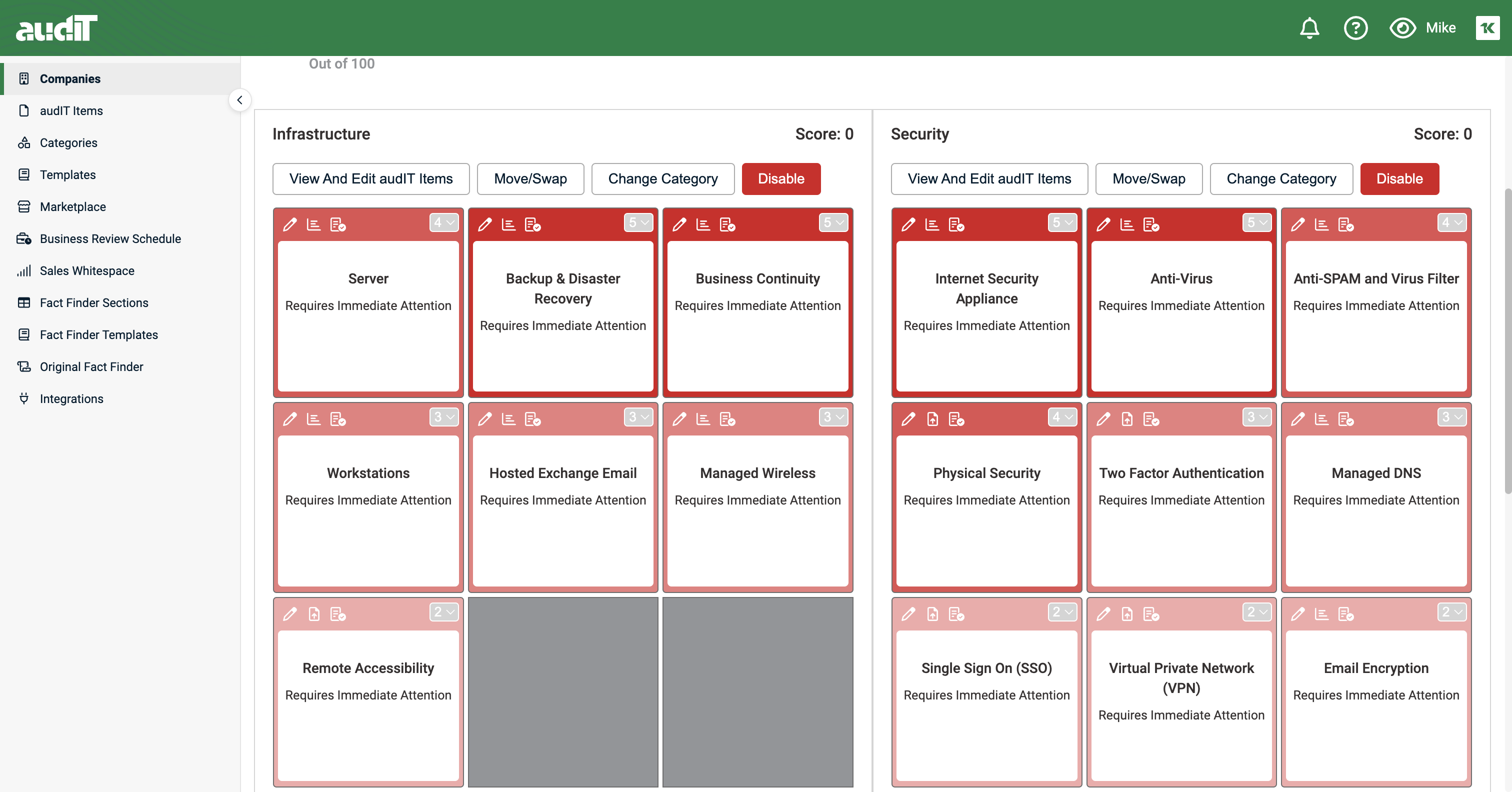The image size is (1512, 792).
Task: Click the checklist icon on Managed Wireless card
Action: pos(727,418)
